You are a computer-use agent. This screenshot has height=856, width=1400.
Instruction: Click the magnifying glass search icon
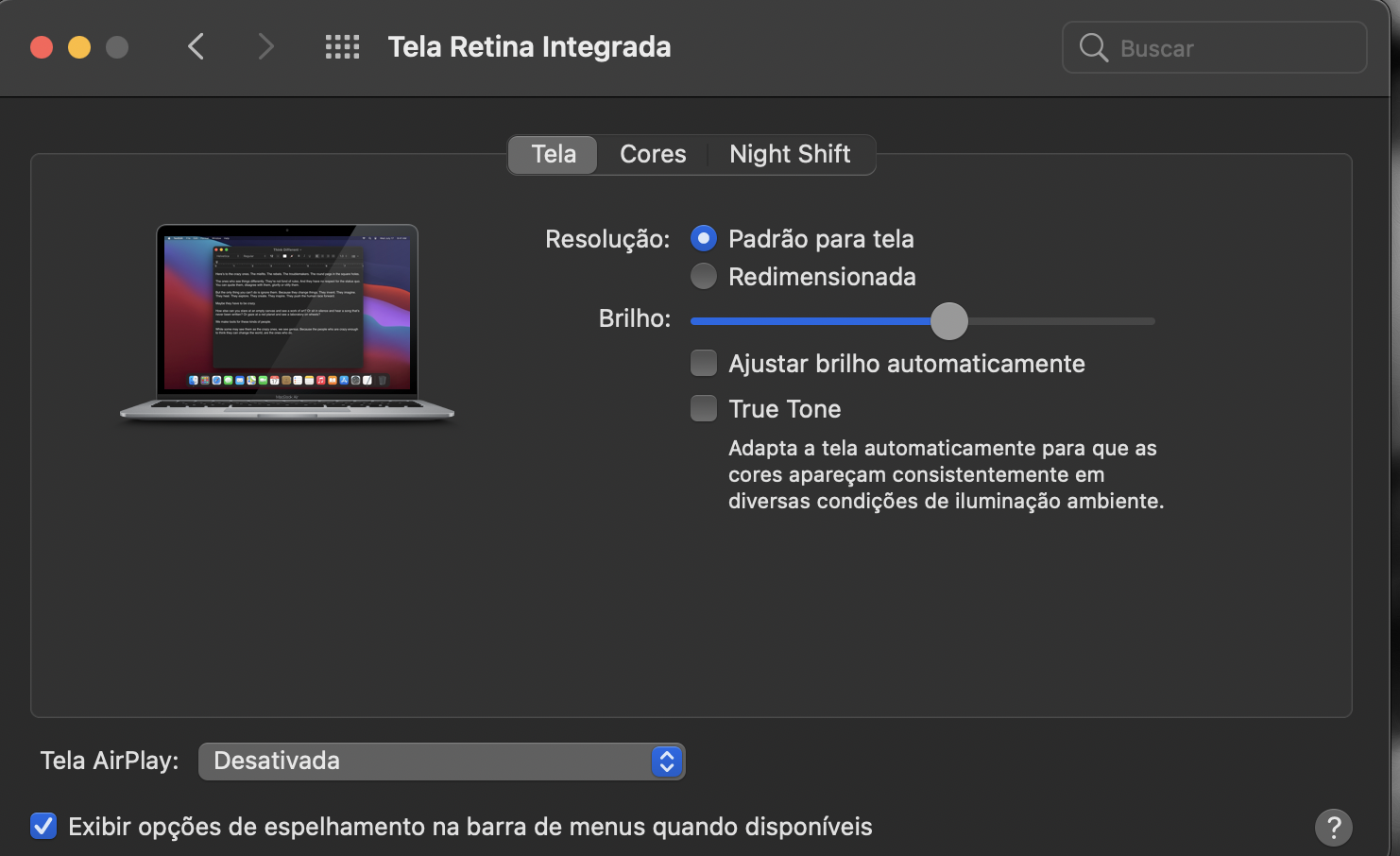click(1093, 47)
